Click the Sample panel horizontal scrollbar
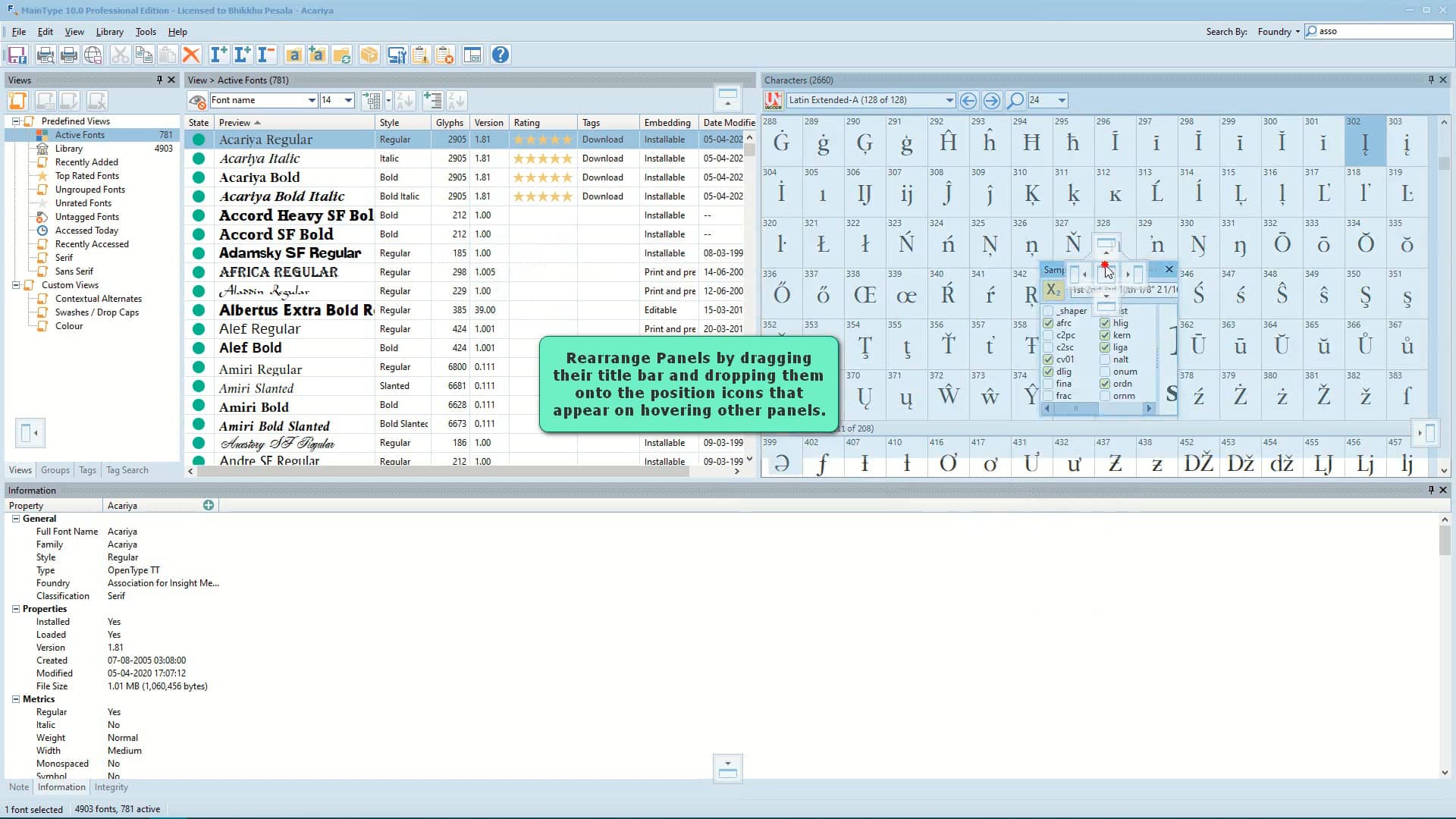The width and height of the screenshot is (1456, 819). coord(1099,409)
